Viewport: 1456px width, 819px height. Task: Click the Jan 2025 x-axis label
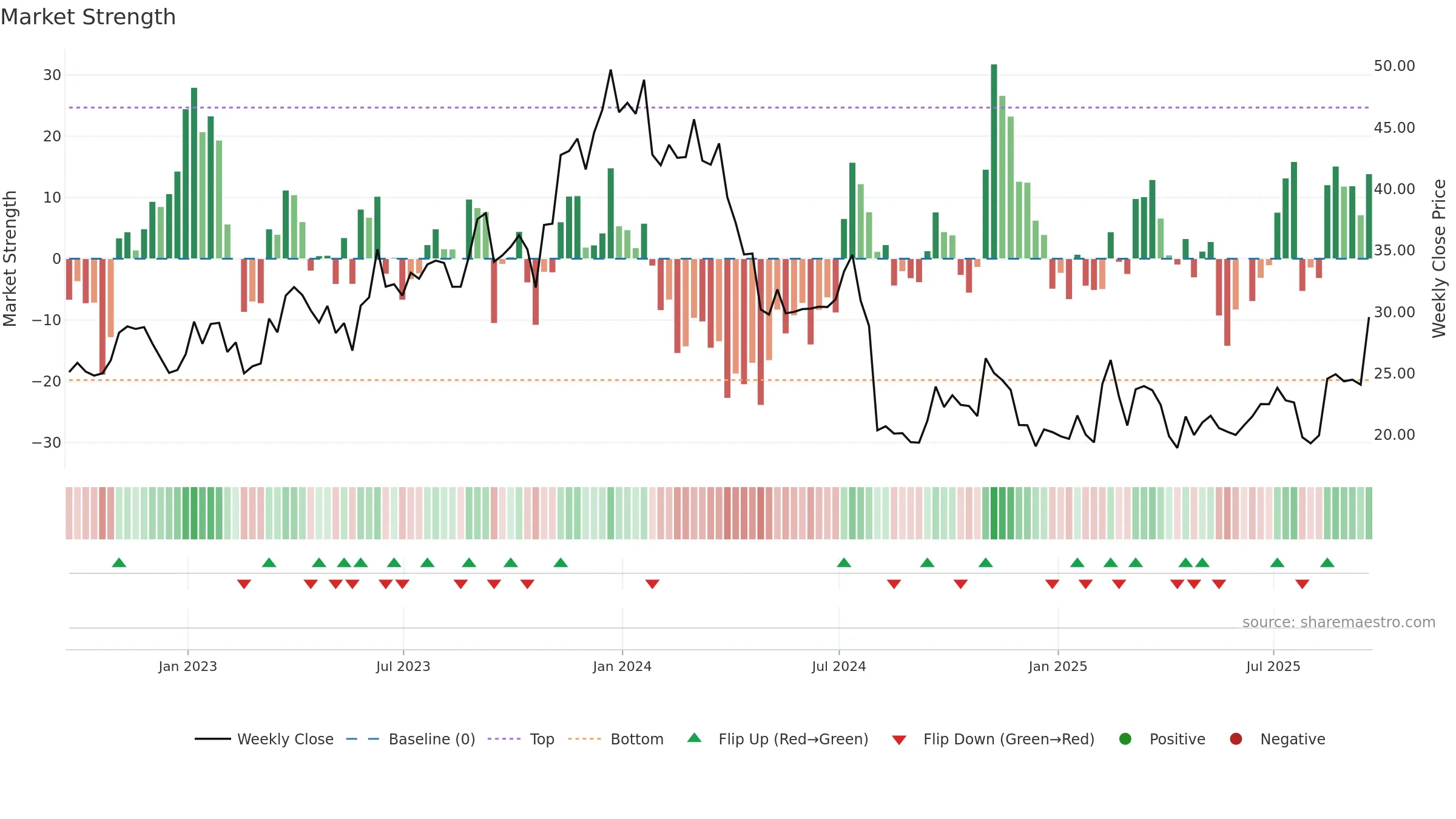click(1057, 667)
